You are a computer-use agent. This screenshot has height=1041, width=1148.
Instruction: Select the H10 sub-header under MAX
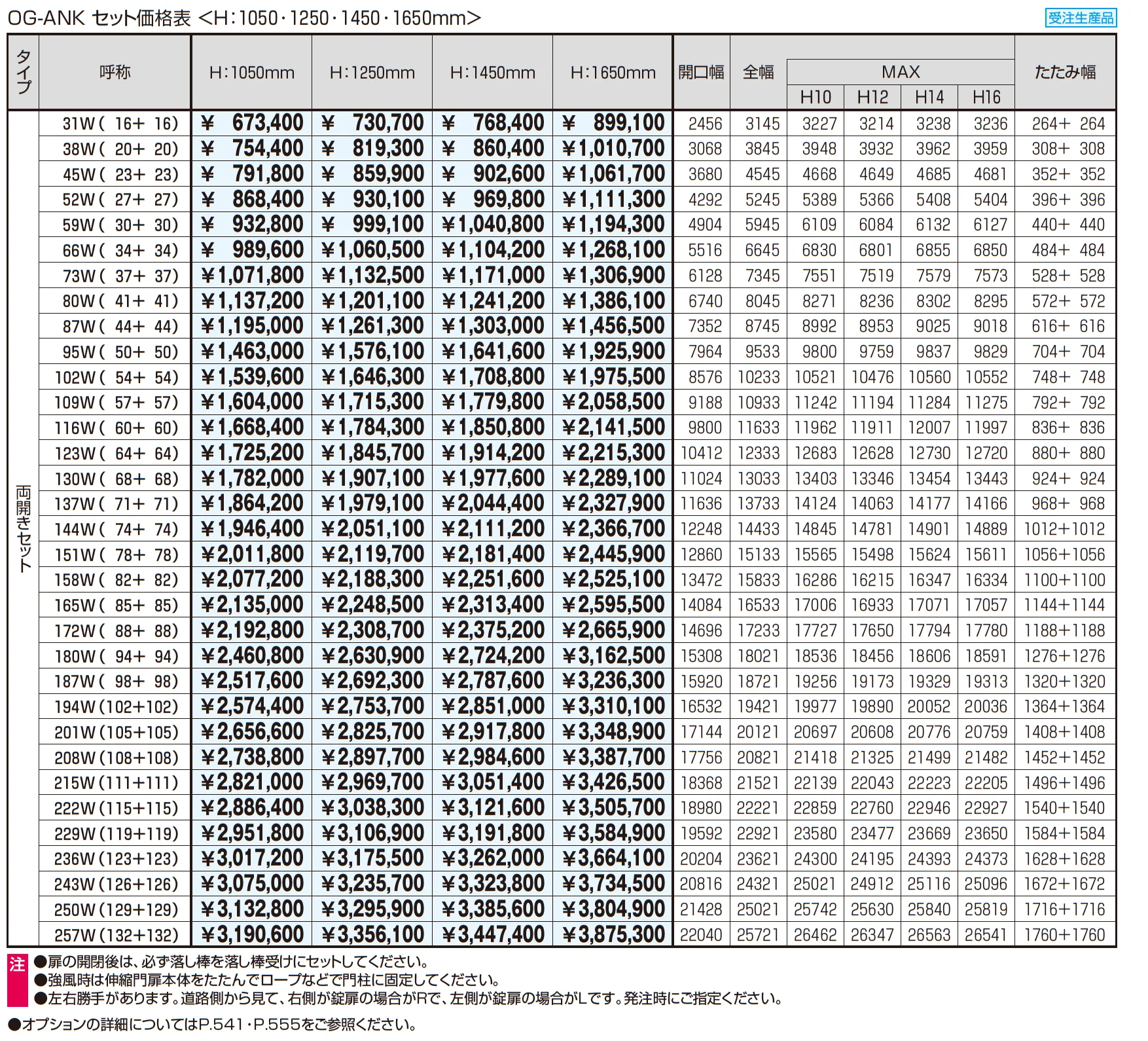tap(816, 98)
